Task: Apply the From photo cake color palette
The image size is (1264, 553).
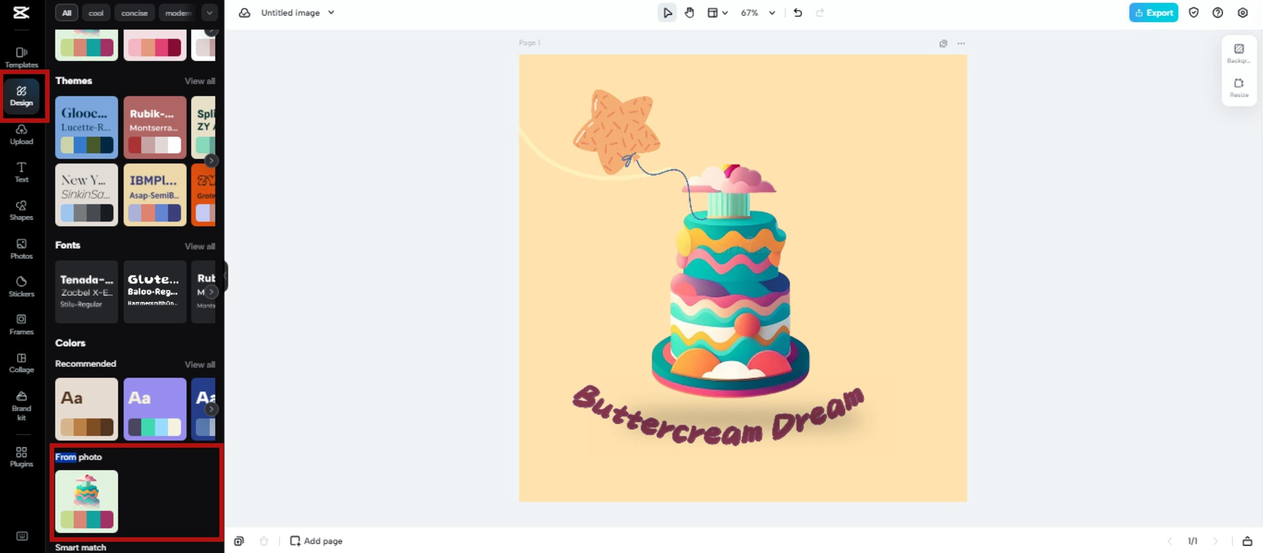Action: point(87,502)
